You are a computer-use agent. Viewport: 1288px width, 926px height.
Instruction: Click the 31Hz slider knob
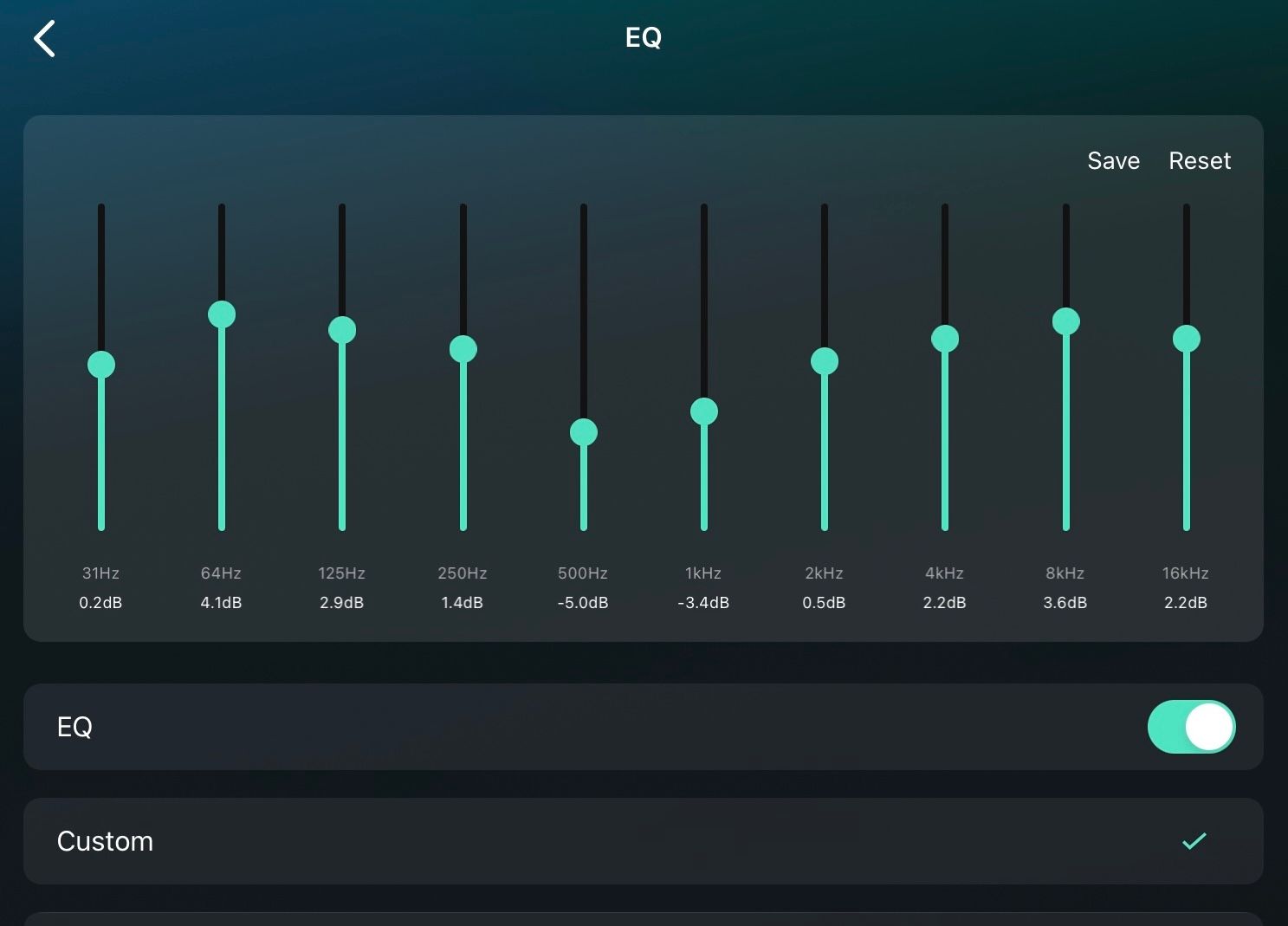click(x=101, y=365)
